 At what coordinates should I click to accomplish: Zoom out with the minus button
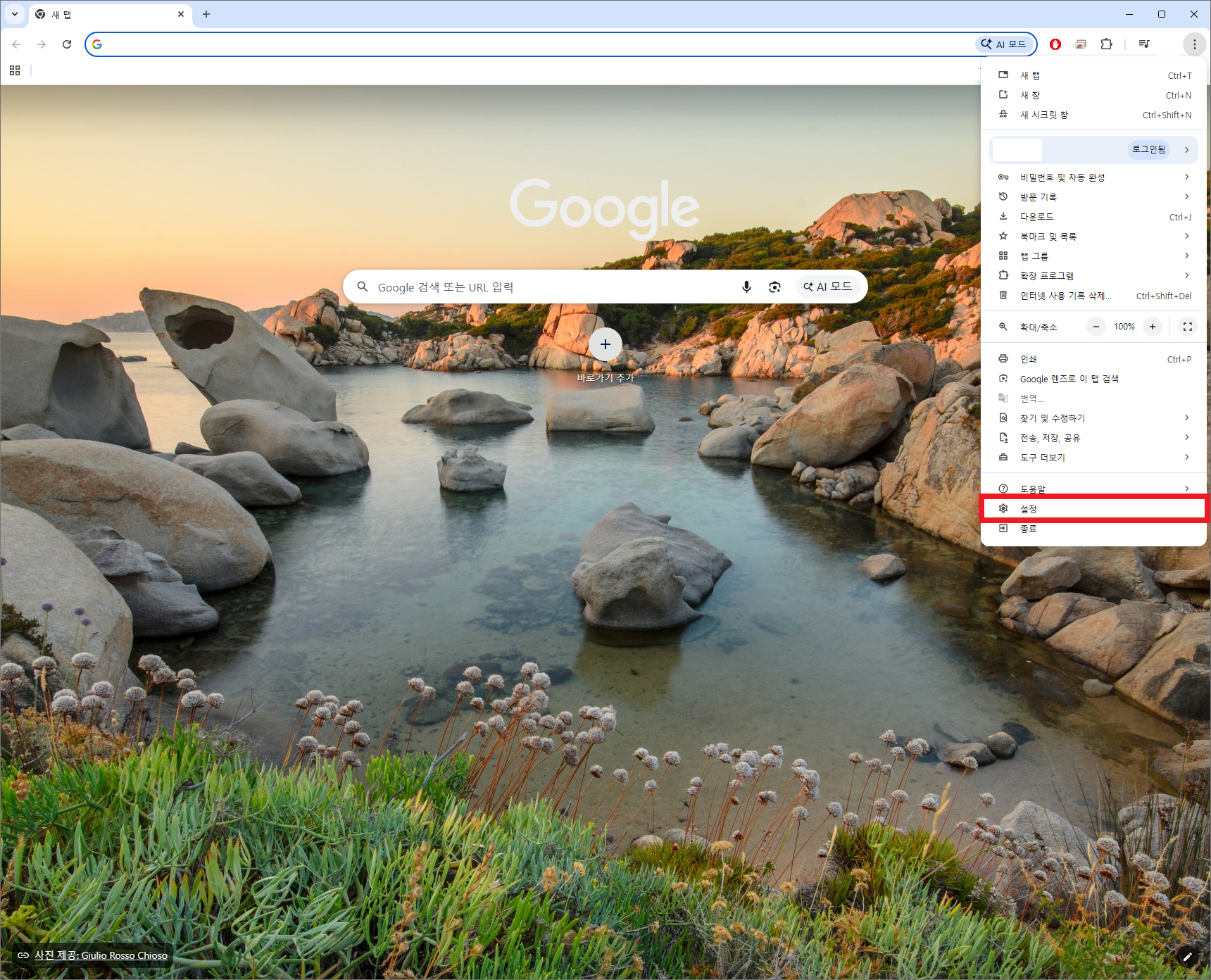click(1096, 327)
